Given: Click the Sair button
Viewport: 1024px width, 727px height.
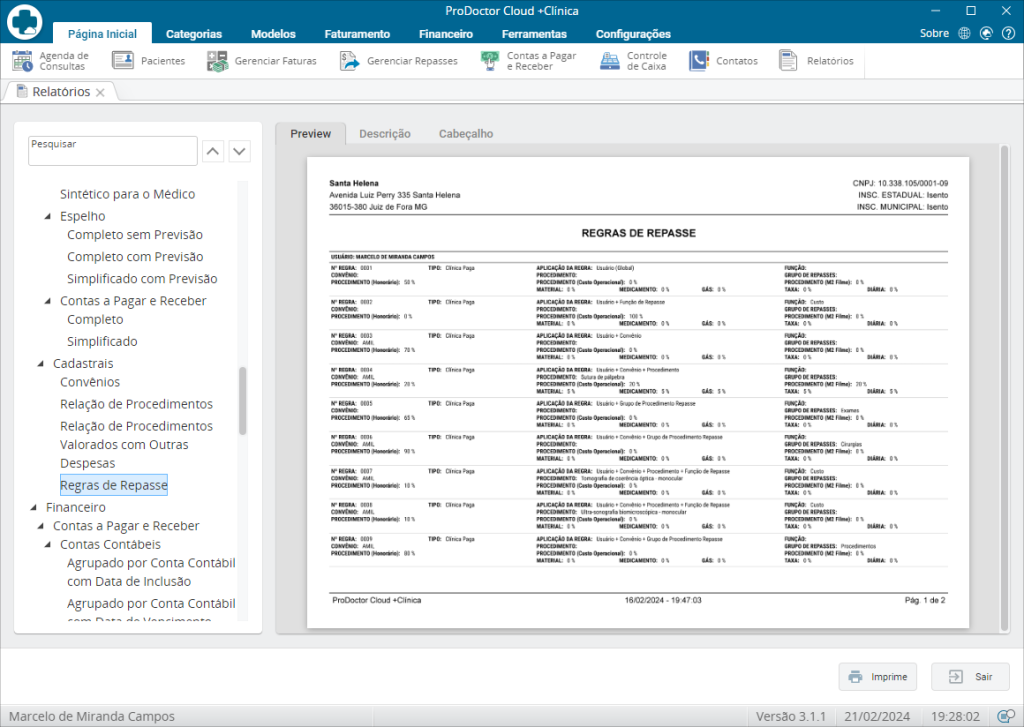Looking at the screenshot, I should (970, 677).
